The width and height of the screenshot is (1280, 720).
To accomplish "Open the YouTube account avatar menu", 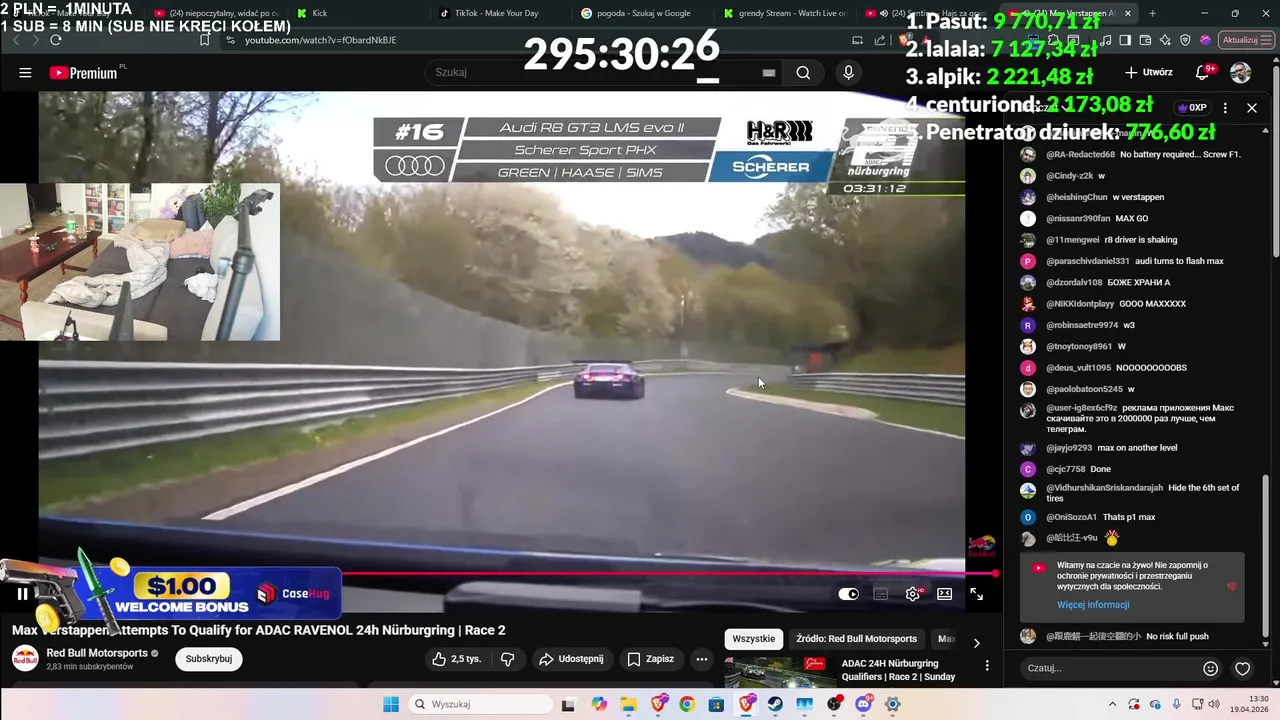I will pyautogui.click(x=1240, y=73).
